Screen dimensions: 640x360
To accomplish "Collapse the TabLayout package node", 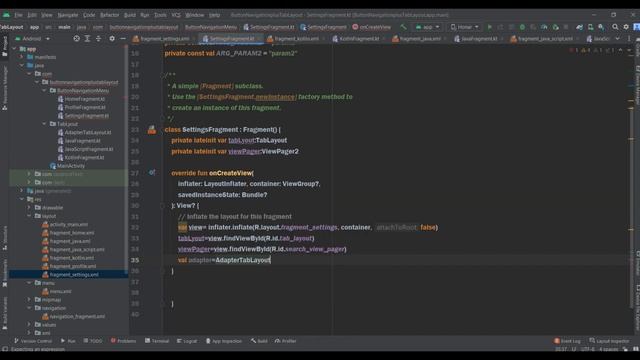I will (44, 124).
